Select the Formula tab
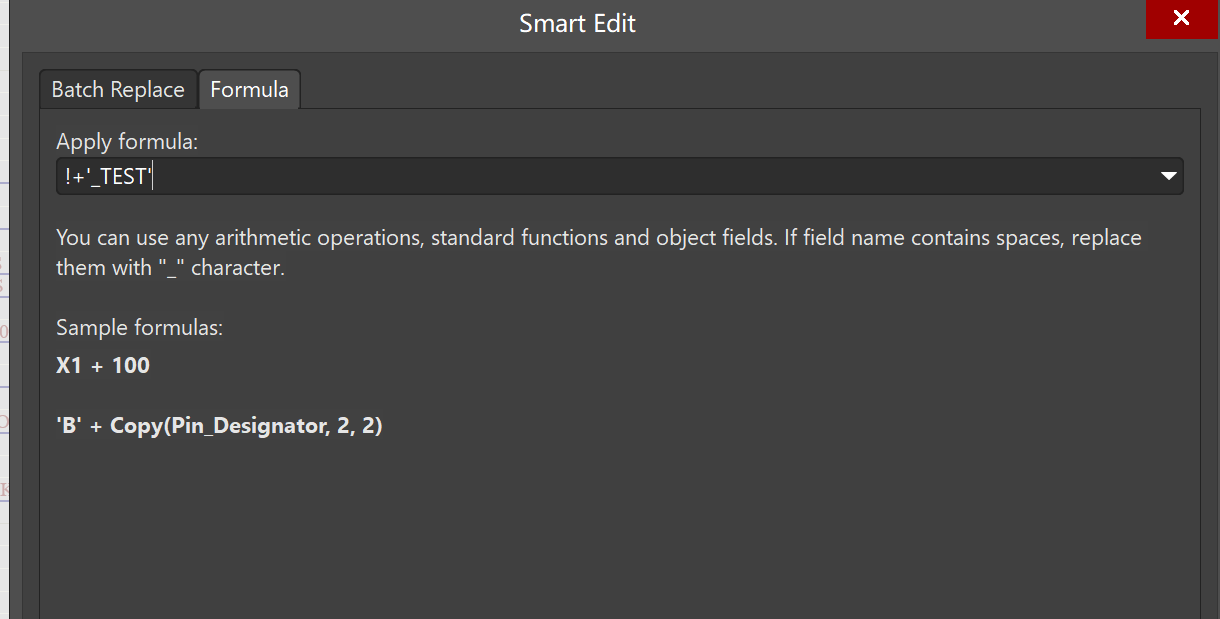Viewport: 1220px width, 619px height. [249, 90]
